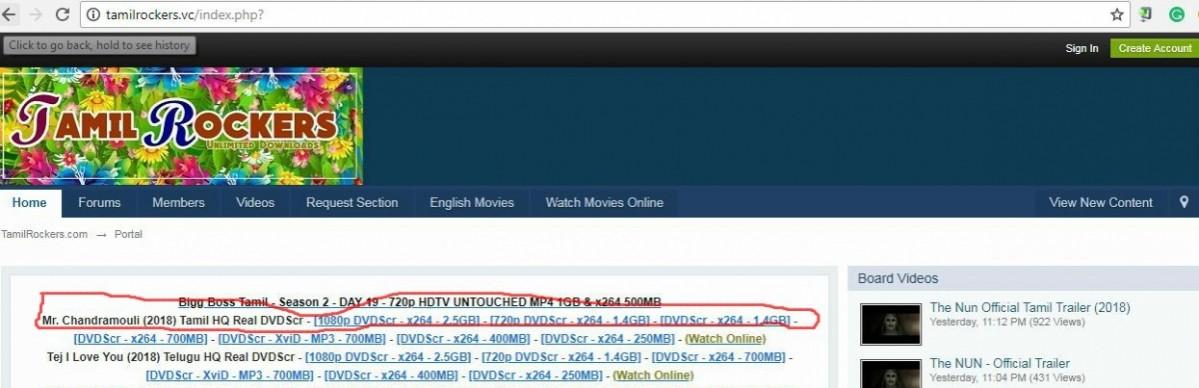
Task: Open the English Movies tab
Action: tap(472, 203)
